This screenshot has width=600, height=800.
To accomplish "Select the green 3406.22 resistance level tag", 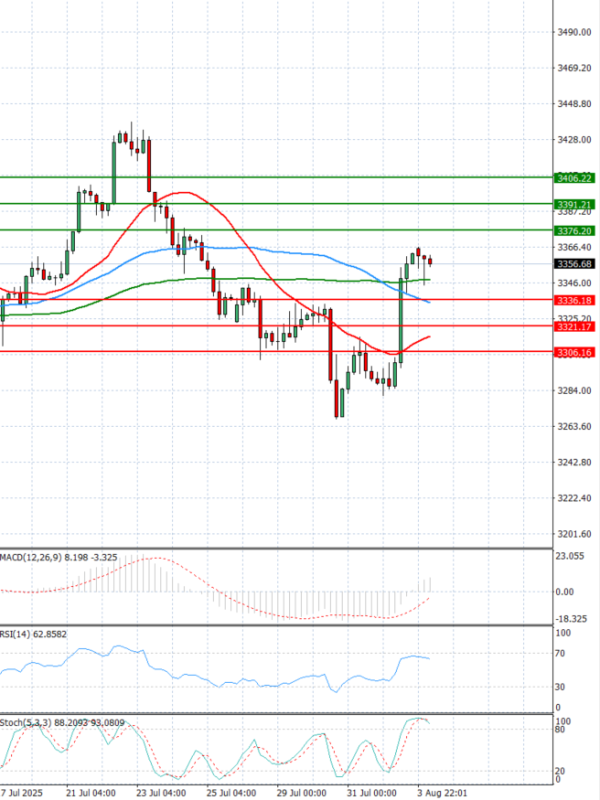I will (x=574, y=178).
